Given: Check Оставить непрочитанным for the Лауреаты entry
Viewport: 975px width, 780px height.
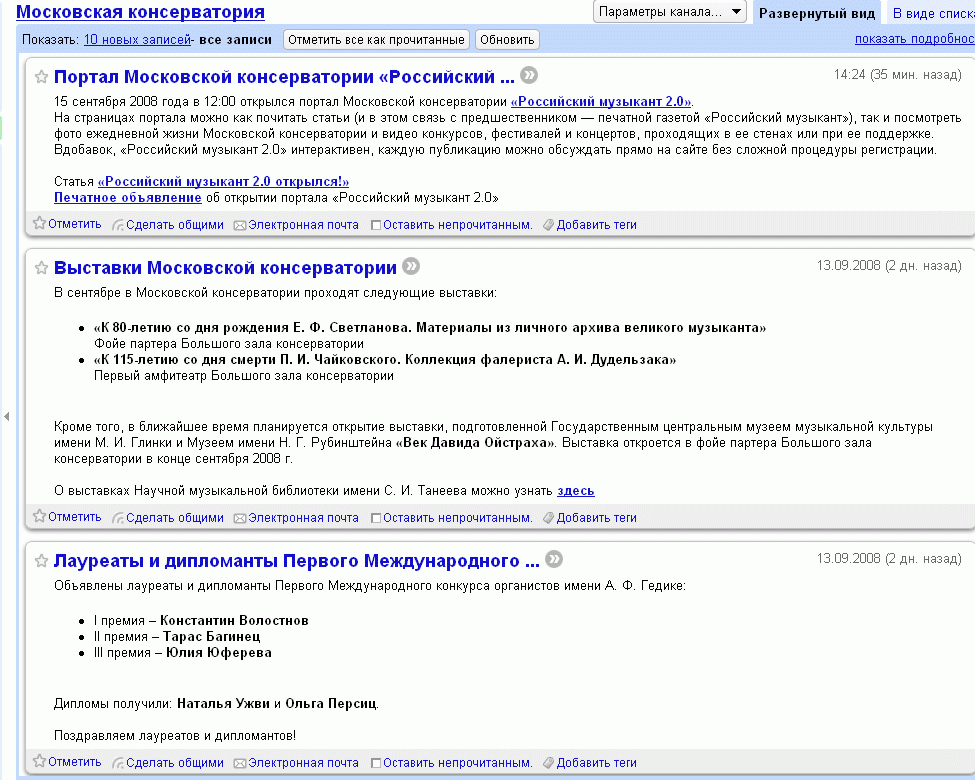Looking at the screenshot, I should tap(376, 764).
